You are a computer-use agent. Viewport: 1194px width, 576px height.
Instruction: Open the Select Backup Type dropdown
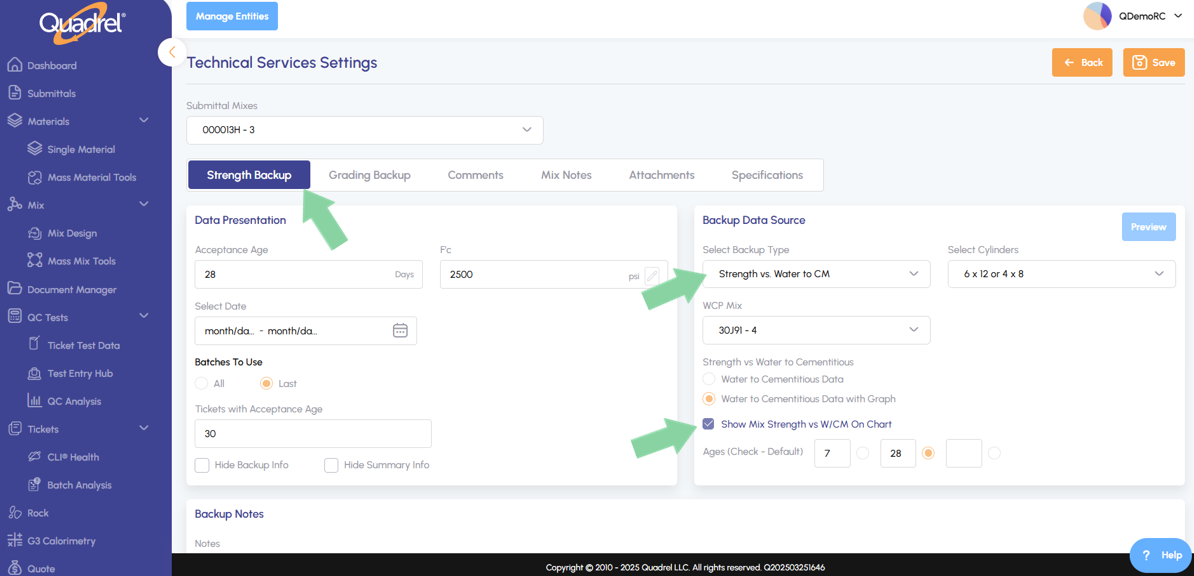[816, 274]
